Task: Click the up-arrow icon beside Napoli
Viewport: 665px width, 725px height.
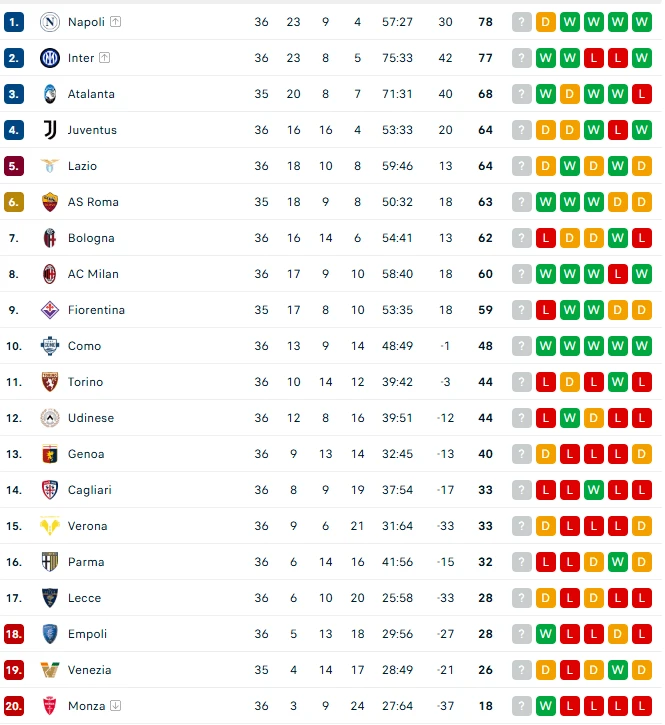Action: (116, 22)
